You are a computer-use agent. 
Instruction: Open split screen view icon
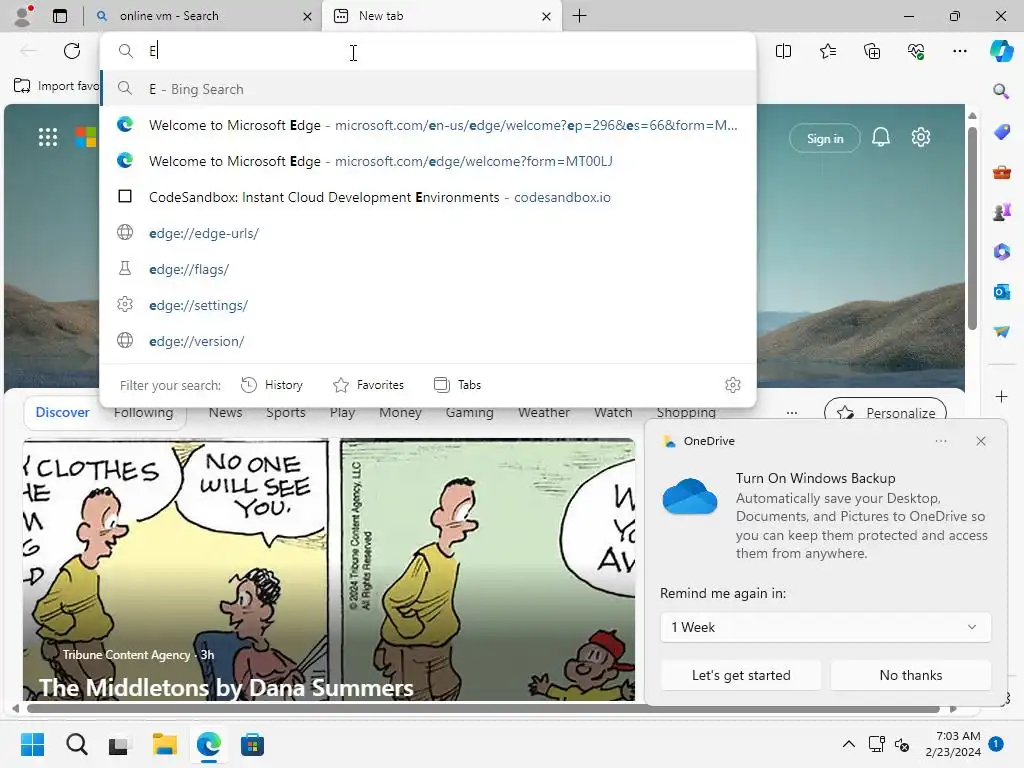pyautogui.click(x=783, y=51)
